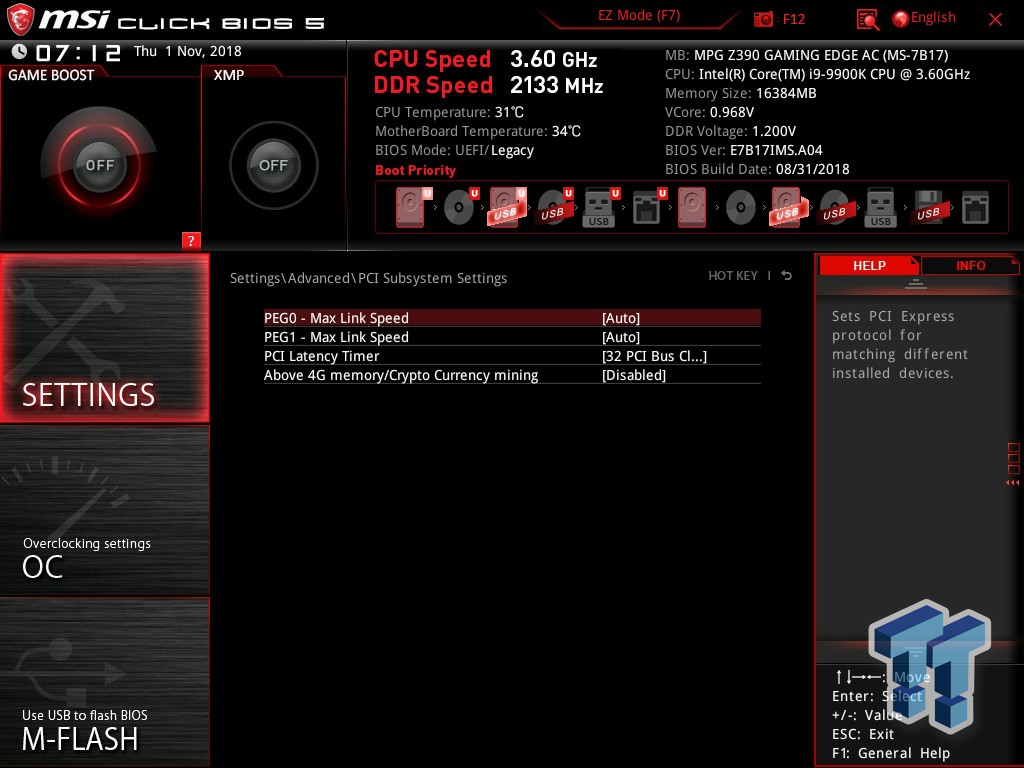Select PEG1 - Max Link Speed row
Viewport: 1024px width, 768px height.
click(512, 337)
